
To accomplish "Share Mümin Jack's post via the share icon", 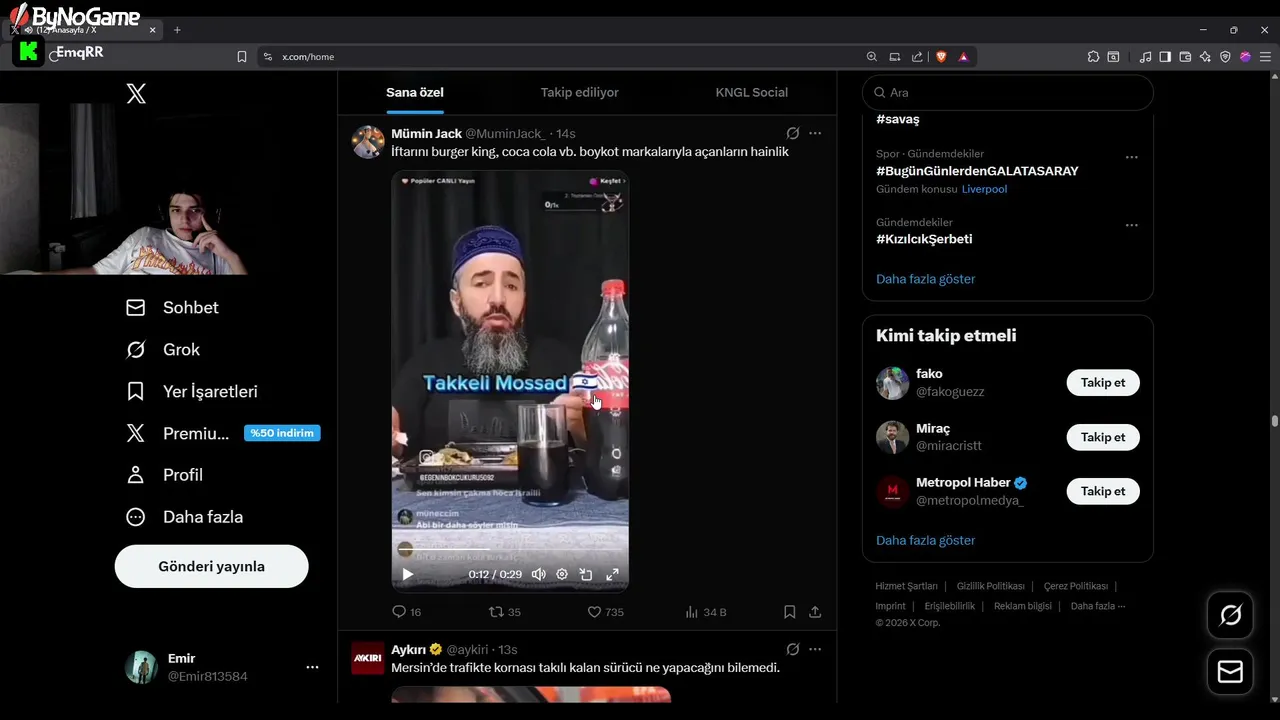I will 815,612.
